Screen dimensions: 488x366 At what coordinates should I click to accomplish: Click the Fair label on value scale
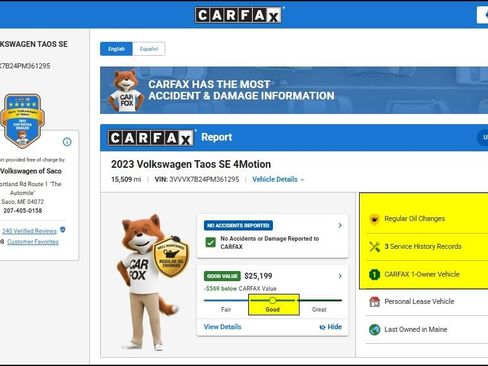tap(226, 309)
